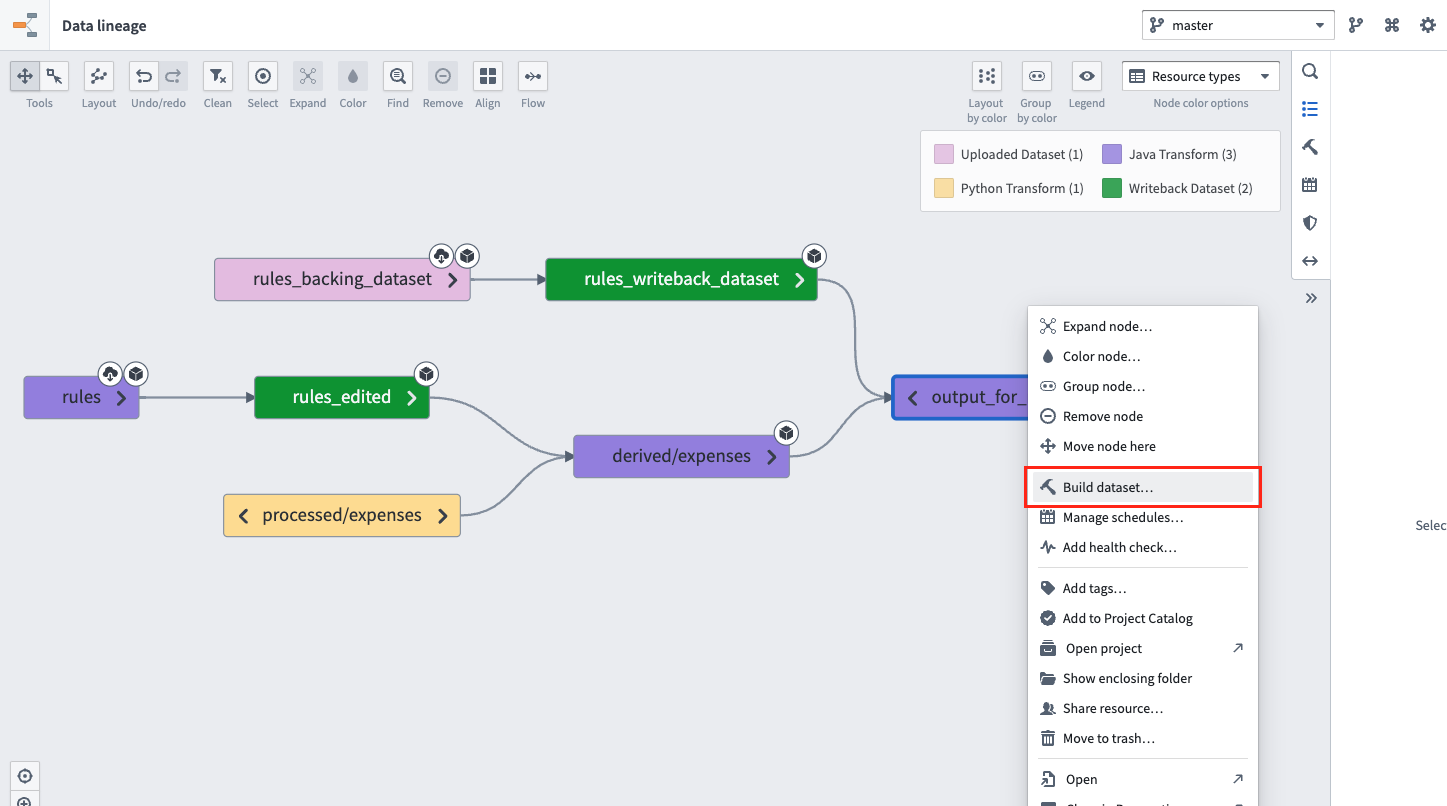Select the box selection tool
The image size is (1447, 806).
[x=54, y=76]
